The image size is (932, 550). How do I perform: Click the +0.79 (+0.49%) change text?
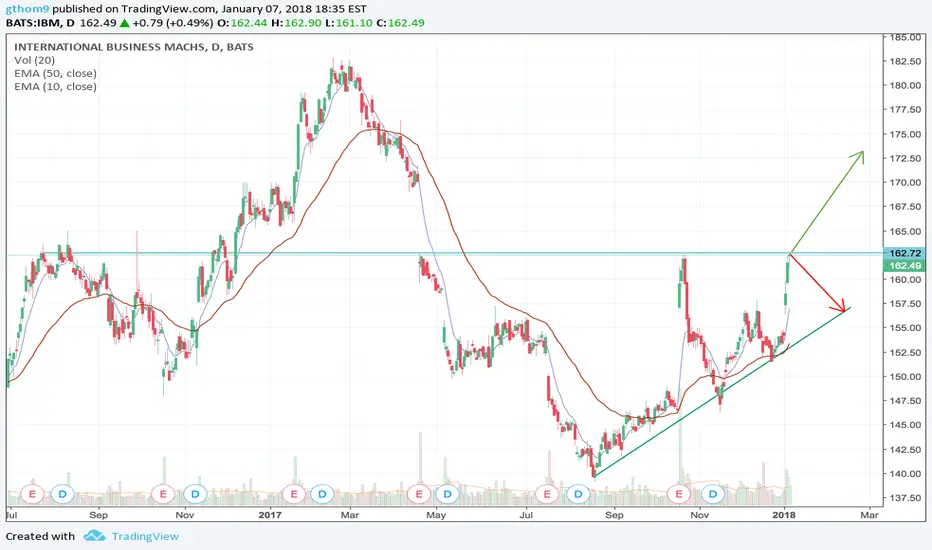click(172, 23)
